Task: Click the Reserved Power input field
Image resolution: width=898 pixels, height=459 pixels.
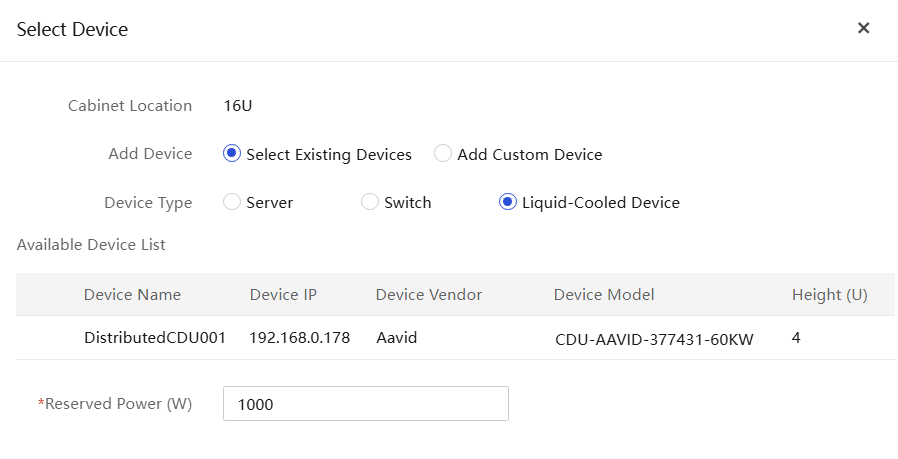Action: coord(365,403)
